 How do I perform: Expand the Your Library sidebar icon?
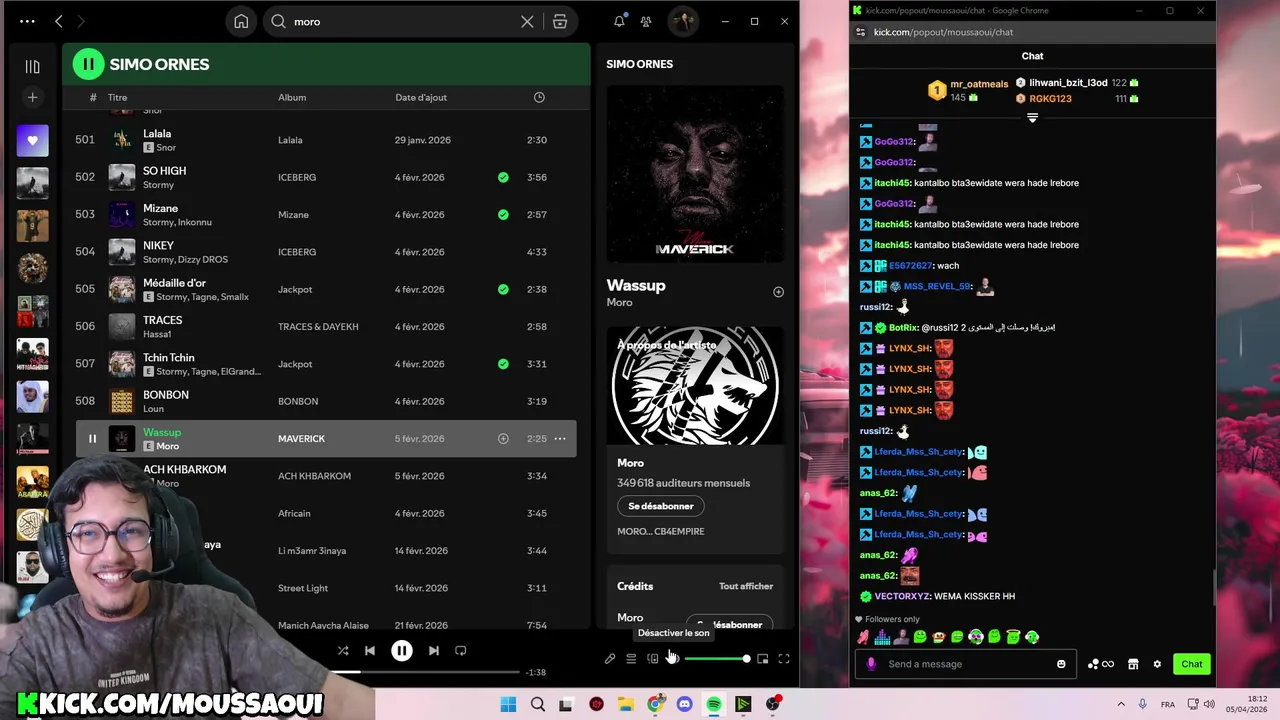(32, 66)
